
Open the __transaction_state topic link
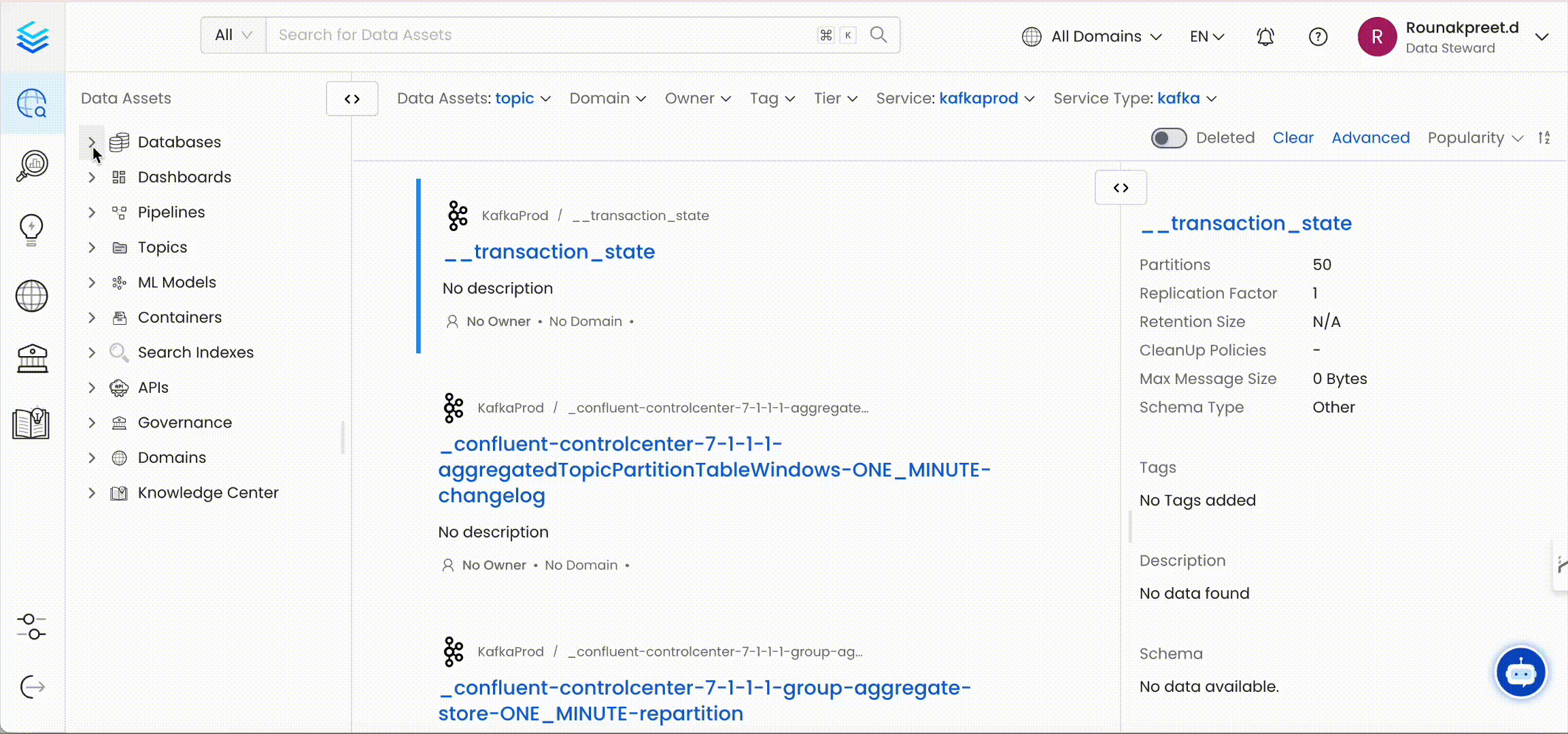click(x=549, y=252)
